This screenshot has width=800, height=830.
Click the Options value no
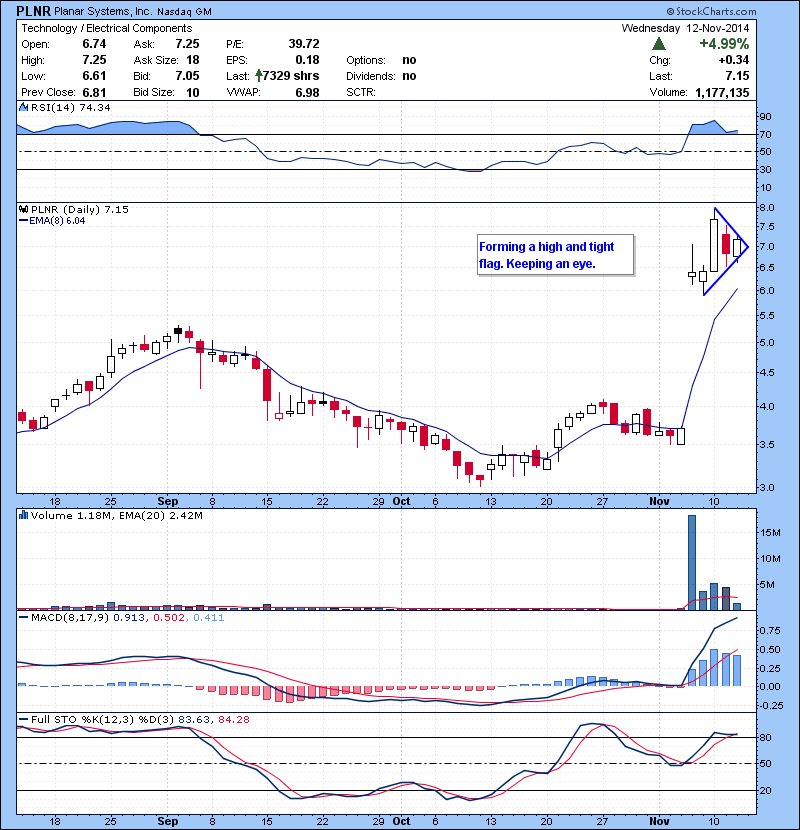point(409,60)
